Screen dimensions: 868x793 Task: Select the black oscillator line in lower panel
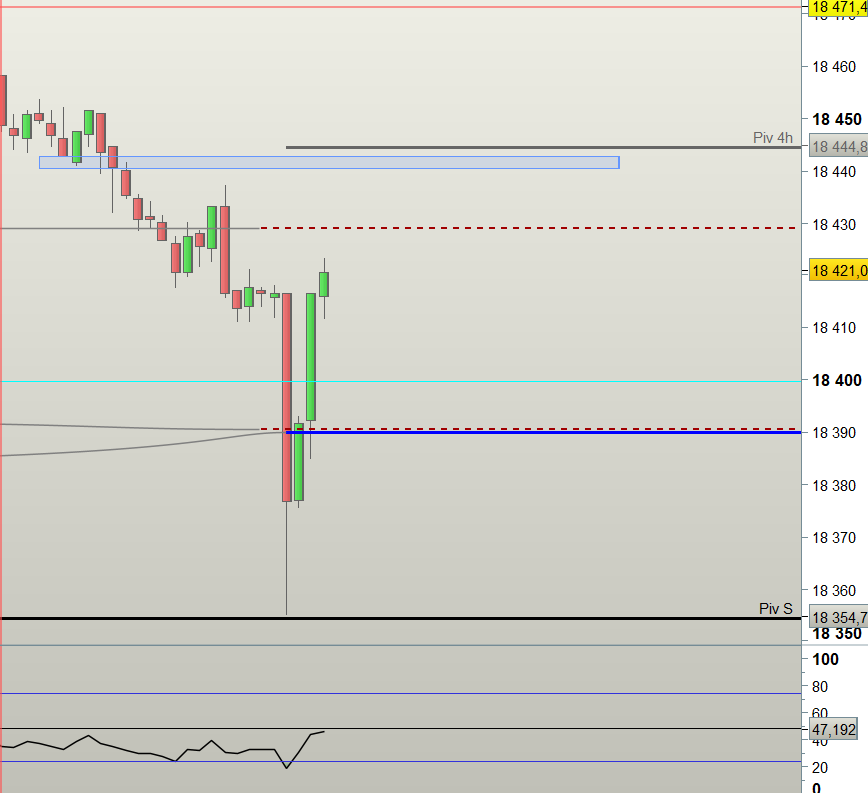tap(162, 751)
